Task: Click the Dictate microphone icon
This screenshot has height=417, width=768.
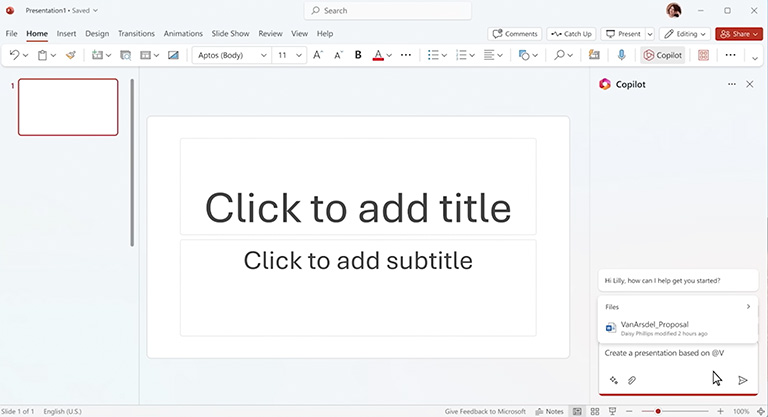Action: 621,56
